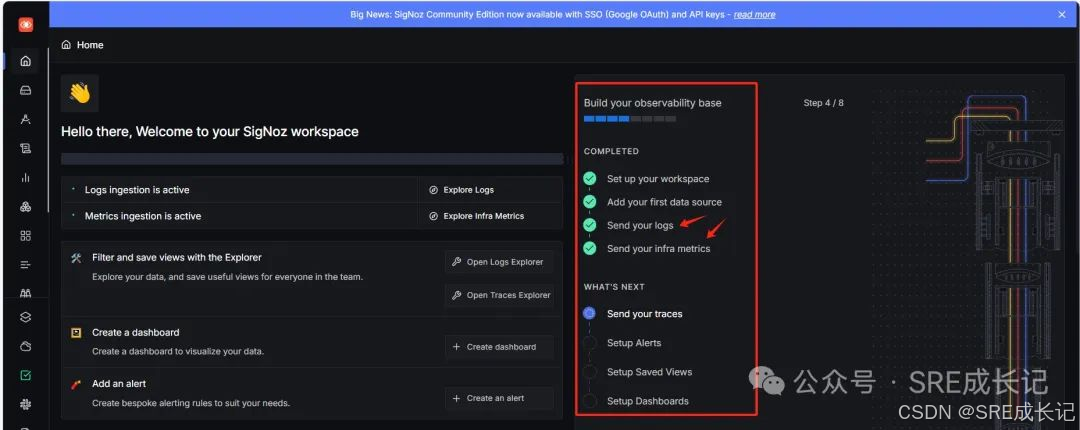This screenshot has height=430, width=1080.
Task: Click the Slack icon in sidebar
Action: (x=25, y=405)
